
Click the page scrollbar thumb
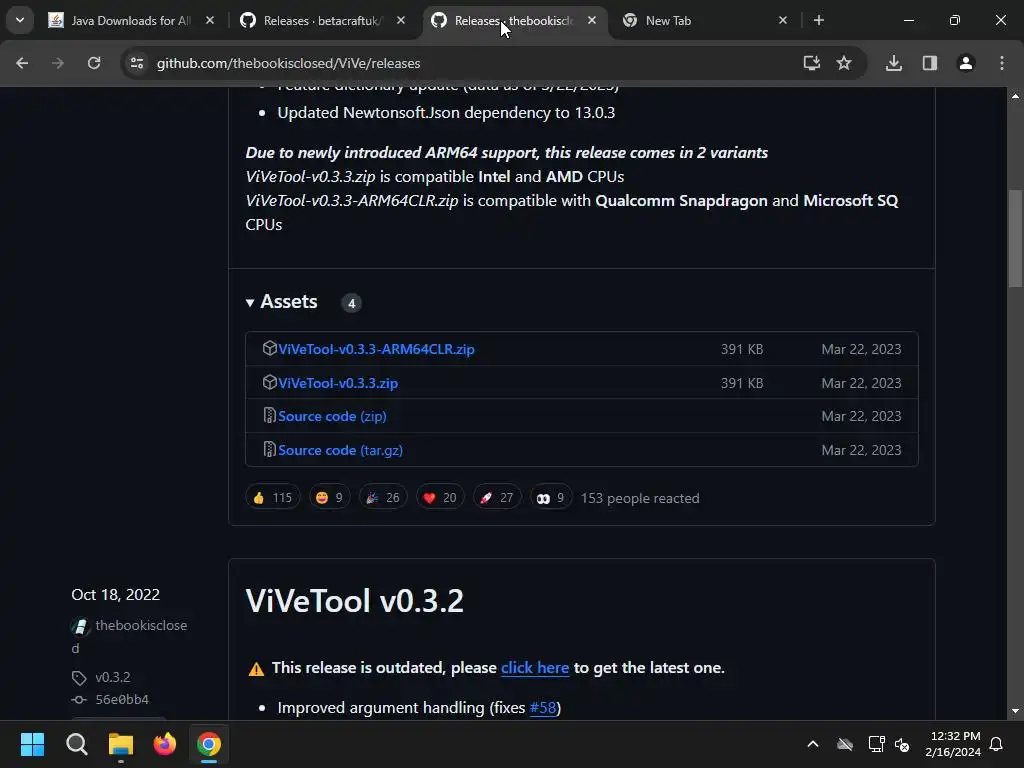click(x=1015, y=238)
